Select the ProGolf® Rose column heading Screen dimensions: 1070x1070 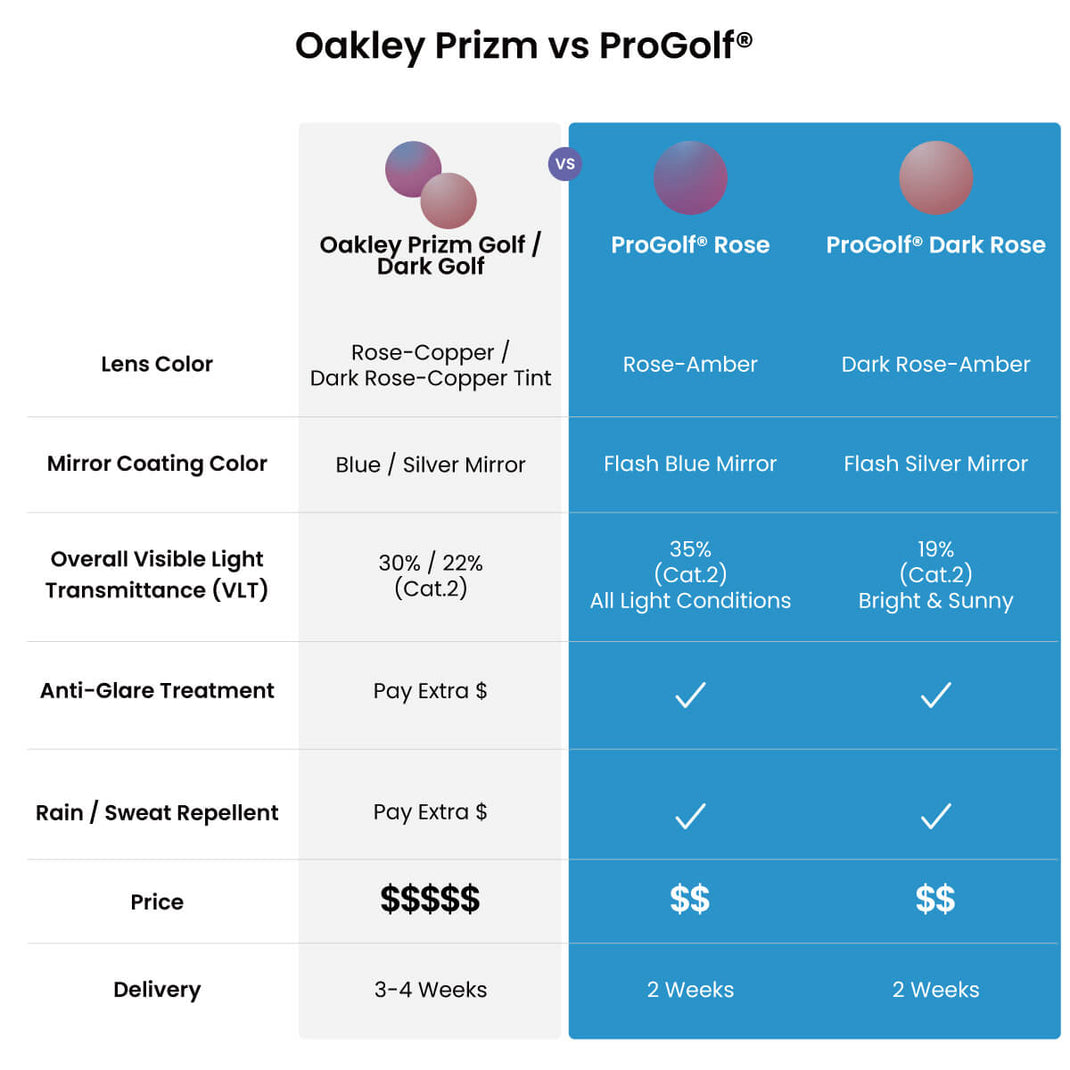tap(690, 244)
